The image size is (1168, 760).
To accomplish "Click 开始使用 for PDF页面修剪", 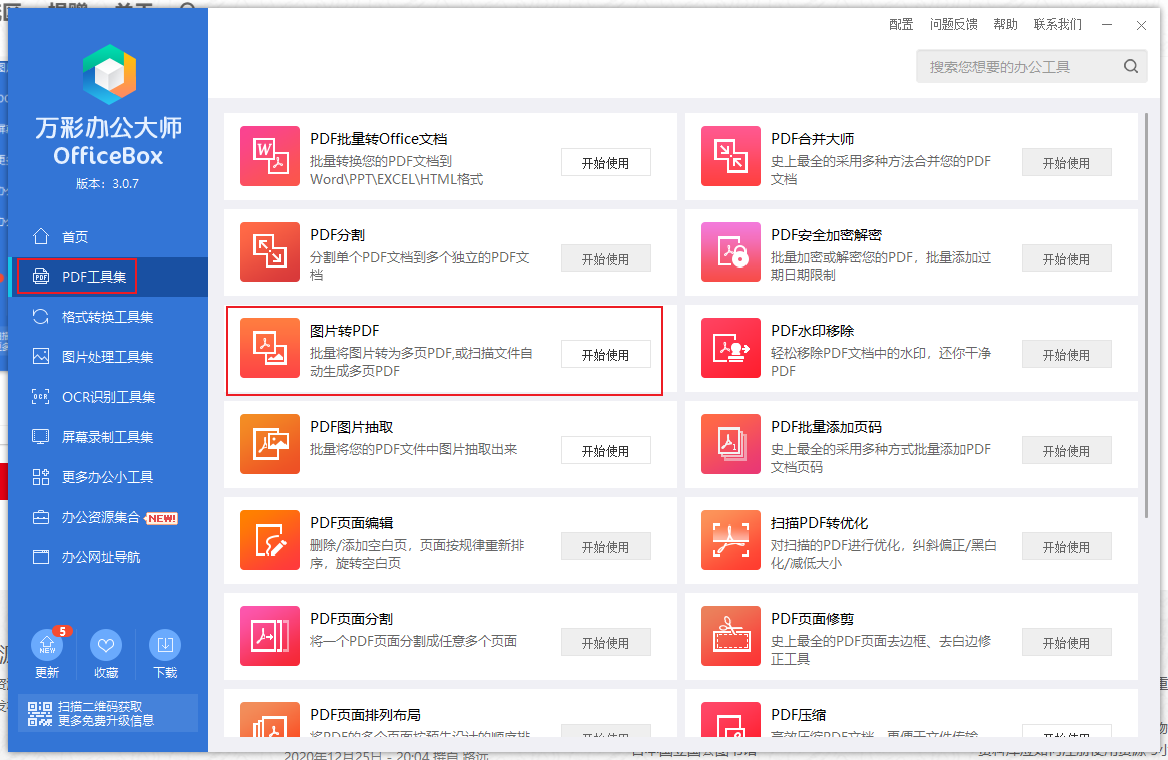I will (x=1067, y=643).
